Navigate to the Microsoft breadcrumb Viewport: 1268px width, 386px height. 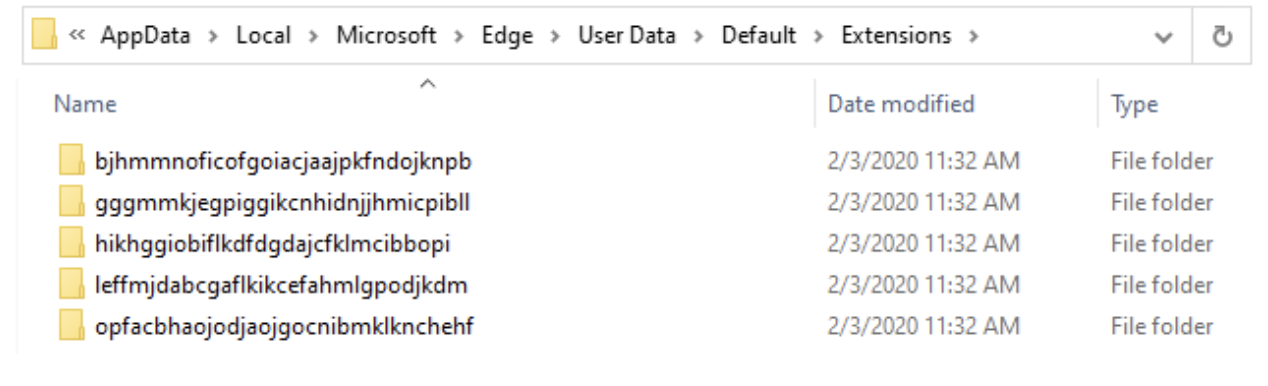click(386, 36)
